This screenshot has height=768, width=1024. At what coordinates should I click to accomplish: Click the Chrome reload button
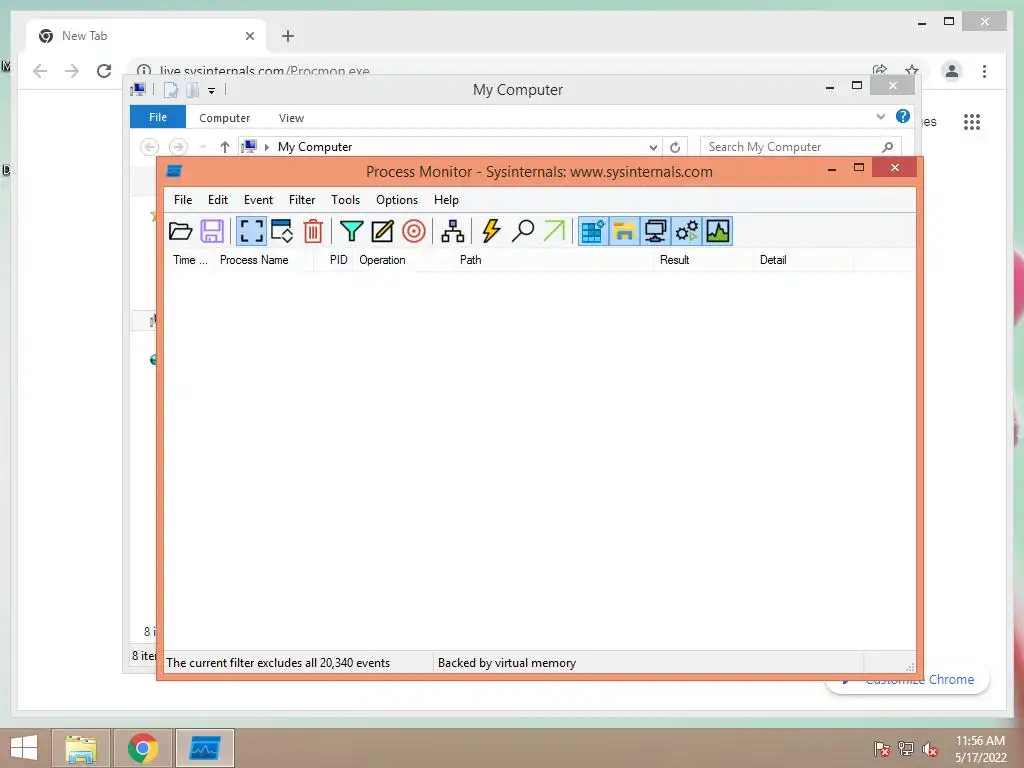pos(104,71)
